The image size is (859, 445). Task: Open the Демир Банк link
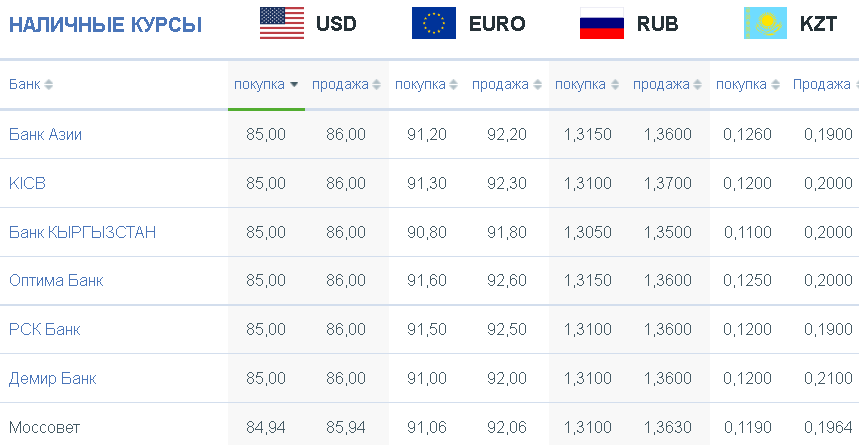(53, 378)
